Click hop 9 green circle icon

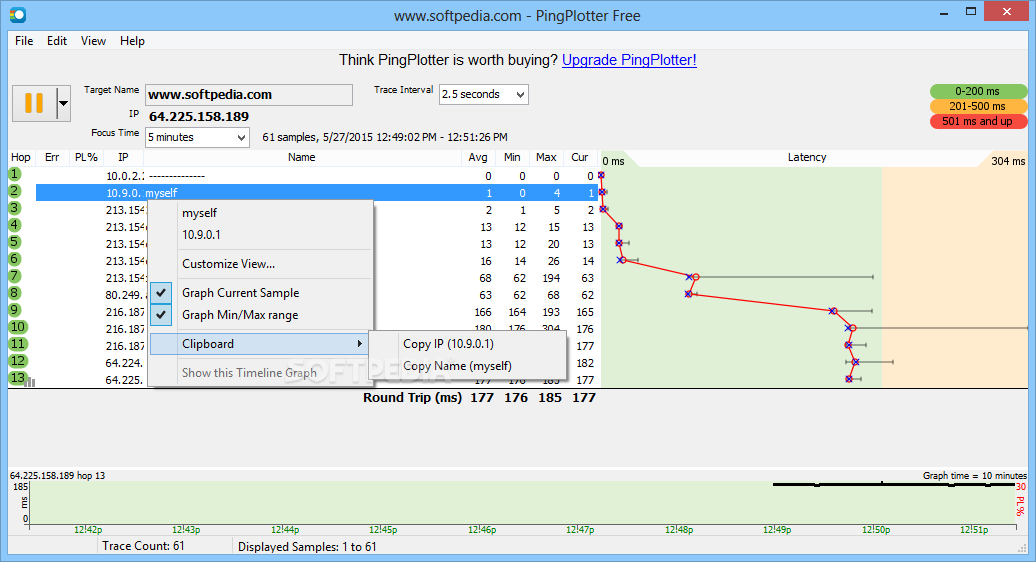click(x=15, y=310)
